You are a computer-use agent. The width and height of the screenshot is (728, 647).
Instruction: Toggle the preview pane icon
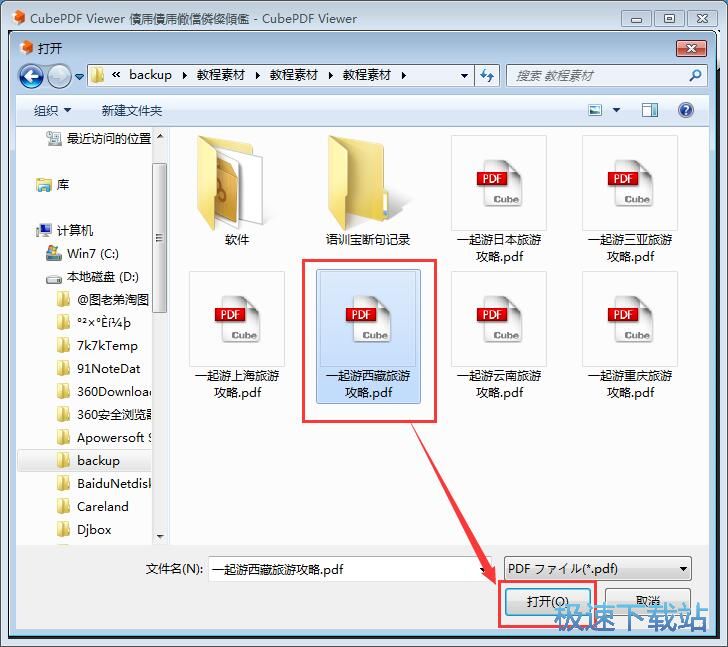coord(650,110)
